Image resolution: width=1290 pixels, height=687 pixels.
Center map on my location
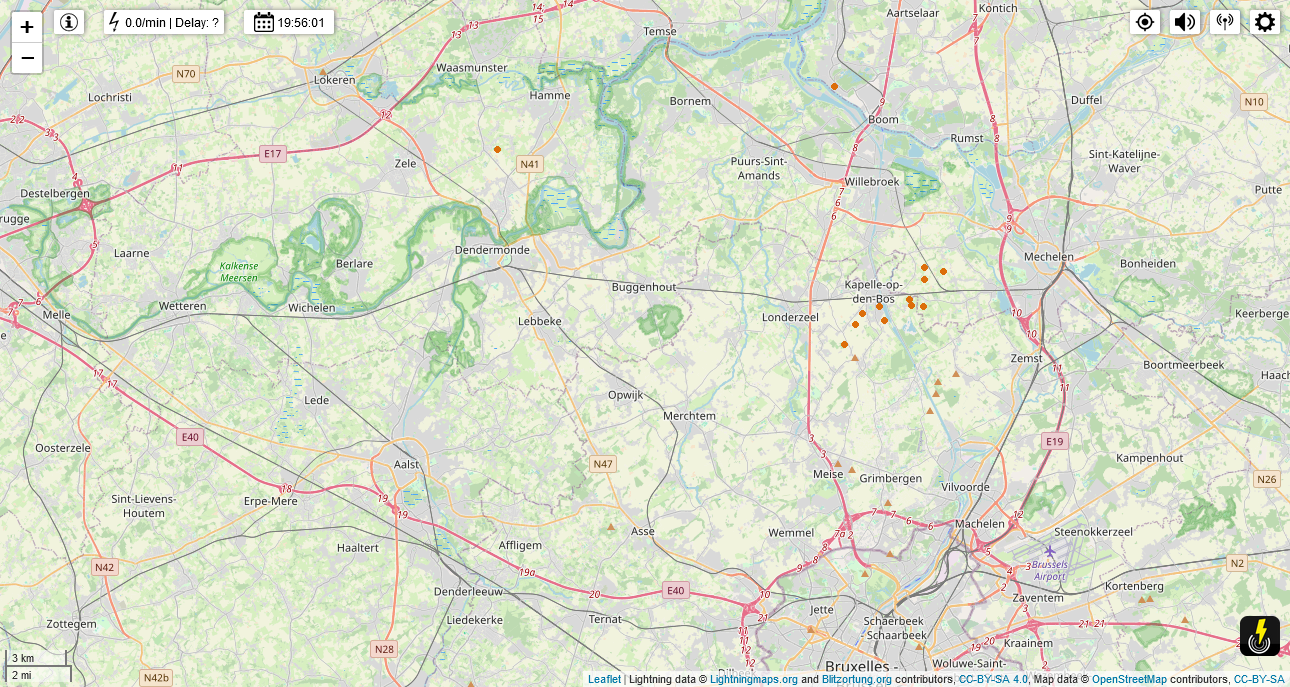1145,22
